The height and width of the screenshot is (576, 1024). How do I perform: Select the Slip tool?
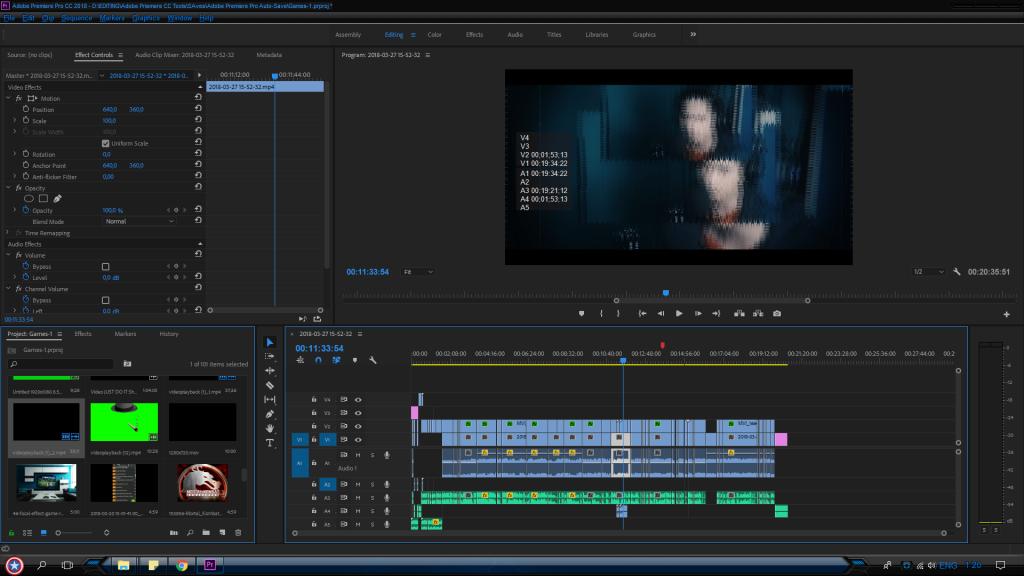(x=270, y=400)
